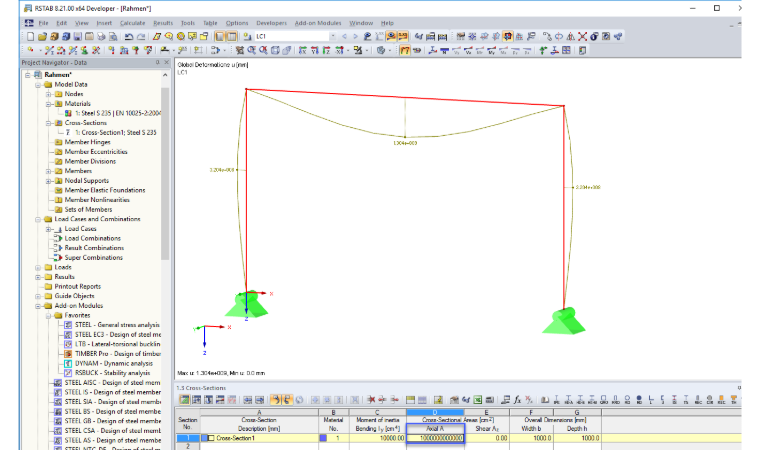
Task: Pin the Project Navigator panel
Action: coord(158,63)
